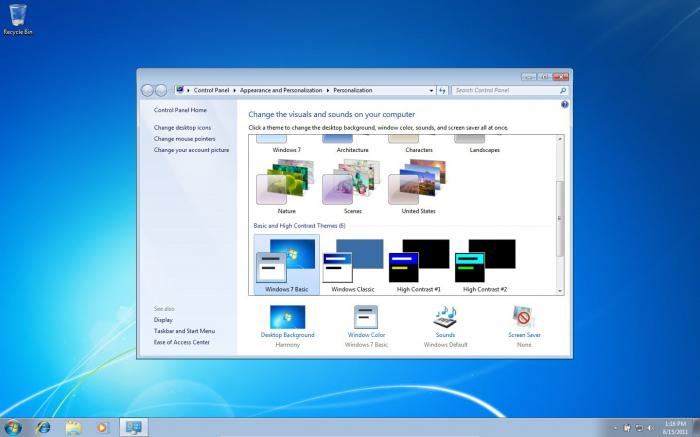Open Windows Media Player from the taskbar
700x437 pixels.
tap(102, 427)
